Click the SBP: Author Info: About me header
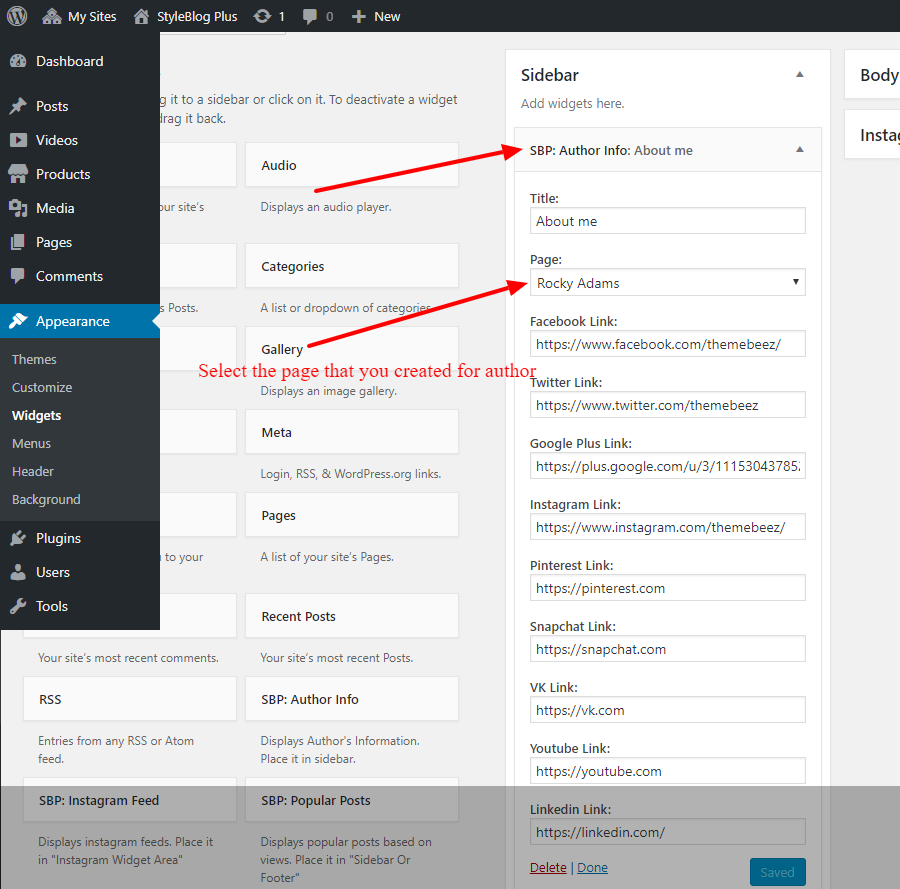Viewport: 900px width, 889px height. [x=668, y=150]
